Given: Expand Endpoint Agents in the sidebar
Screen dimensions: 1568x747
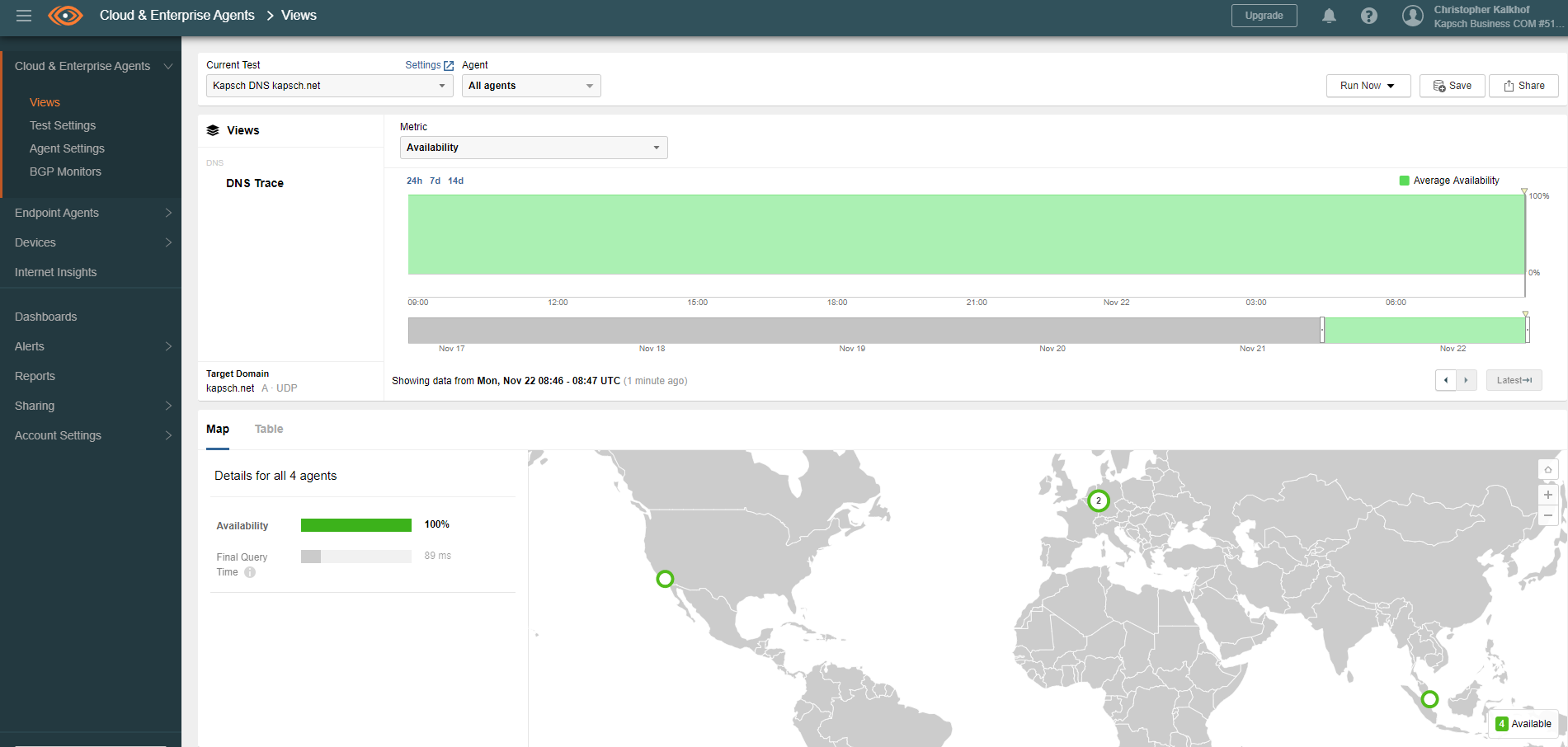Looking at the screenshot, I should pos(91,213).
